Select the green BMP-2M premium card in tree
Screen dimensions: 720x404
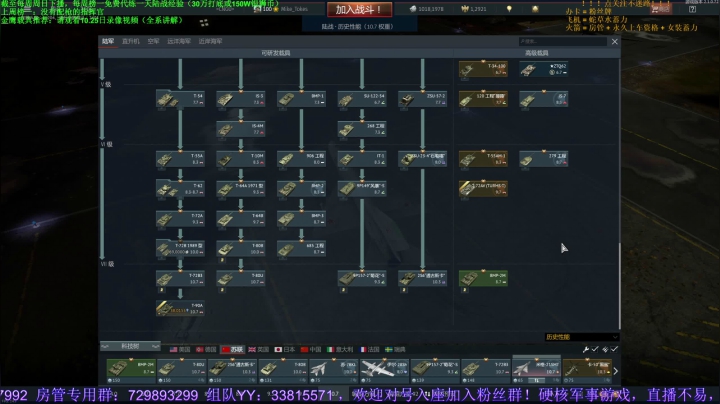tap(483, 278)
